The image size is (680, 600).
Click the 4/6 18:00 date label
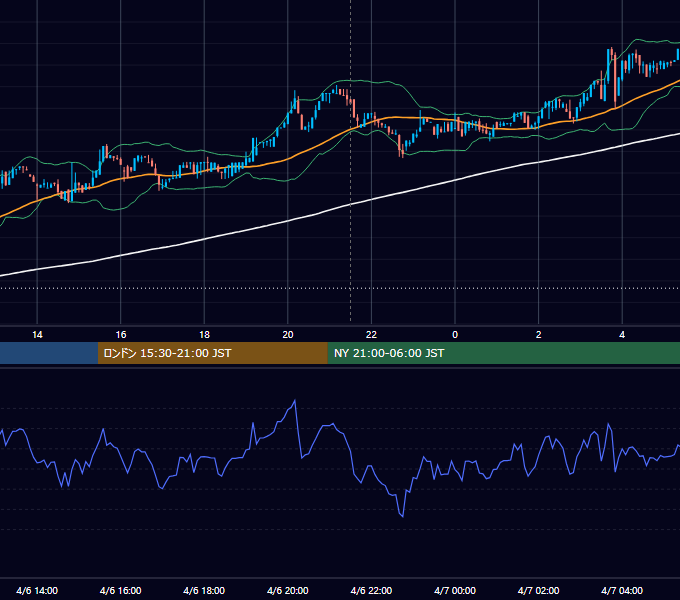204,591
